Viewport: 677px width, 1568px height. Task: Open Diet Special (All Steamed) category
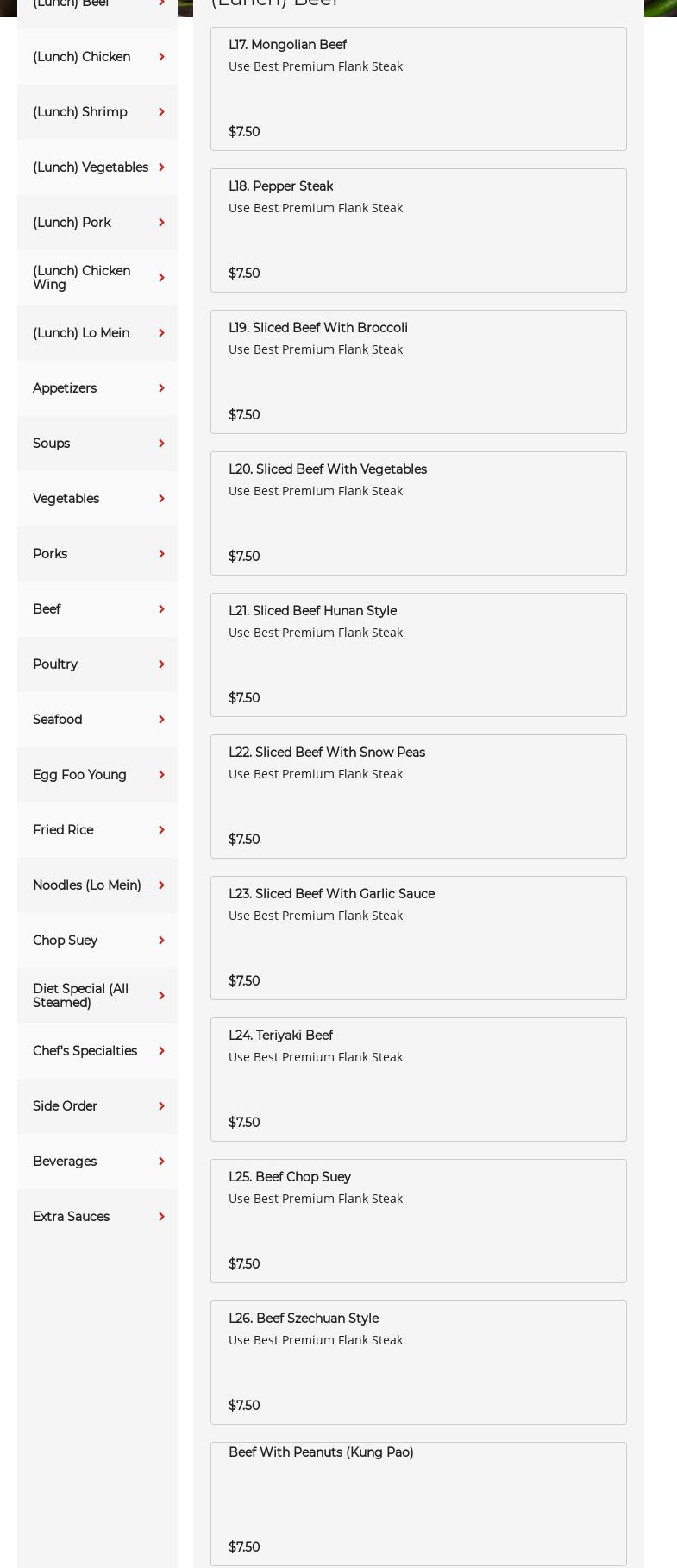[x=80, y=996]
